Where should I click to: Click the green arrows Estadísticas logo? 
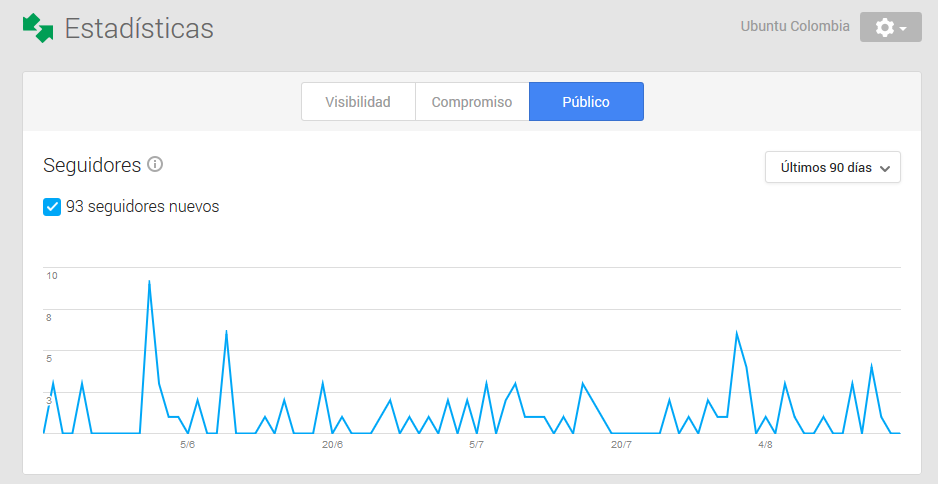point(38,28)
